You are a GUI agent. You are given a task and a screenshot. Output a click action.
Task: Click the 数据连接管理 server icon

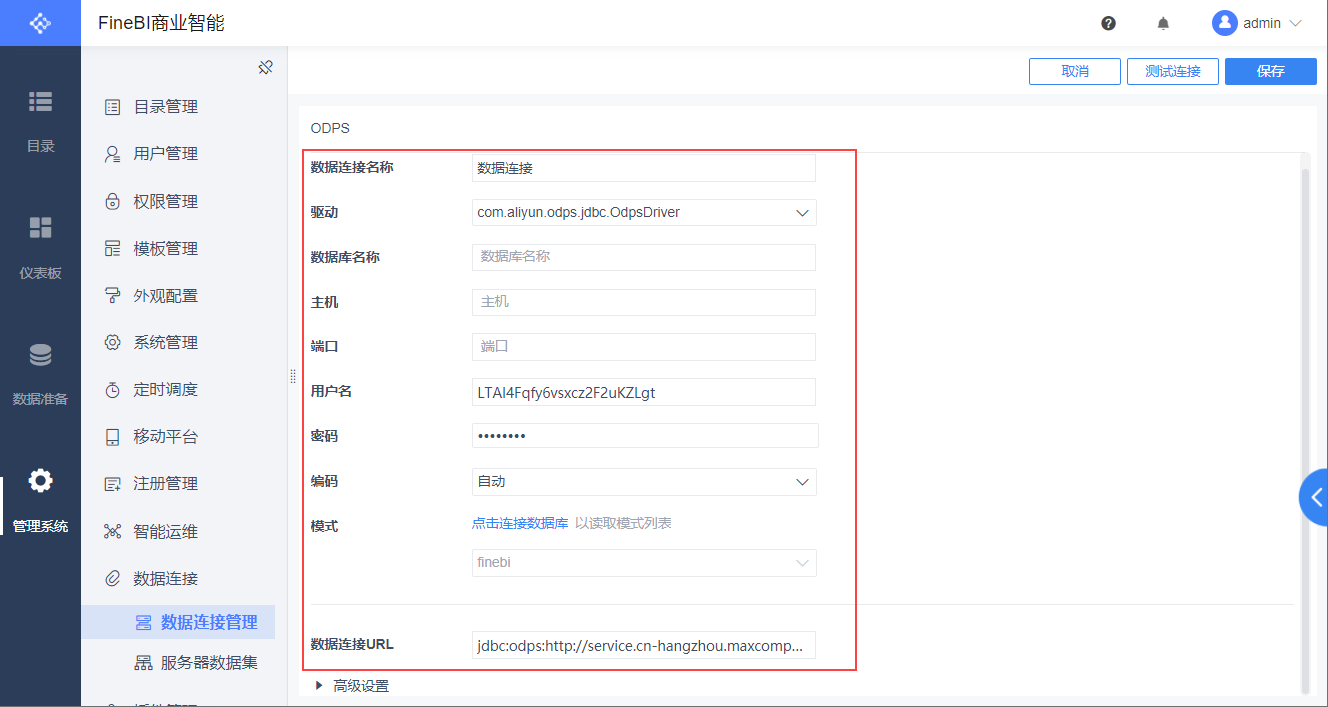point(143,622)
